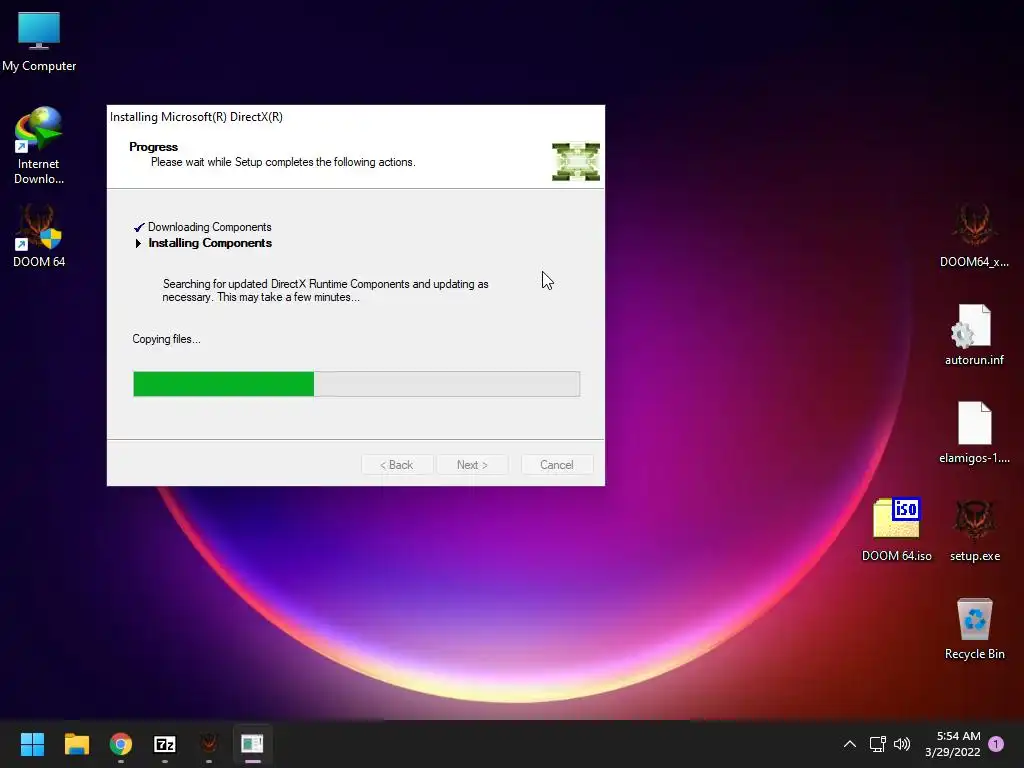
Task: Click the disabled Back button
Action: [x=396, y=465]
